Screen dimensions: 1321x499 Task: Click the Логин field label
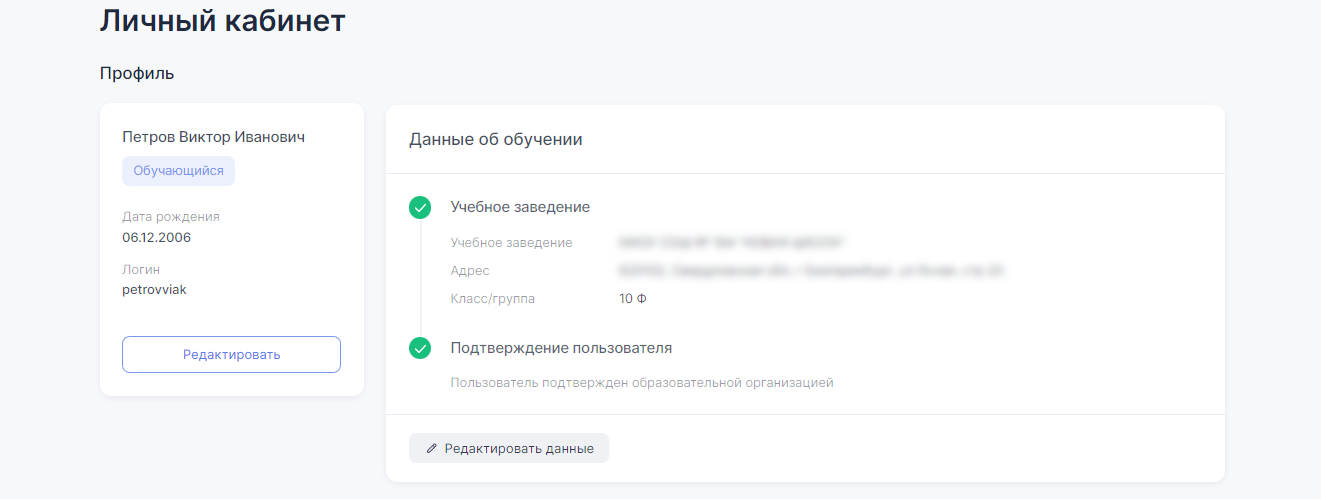tap(141, 270)
